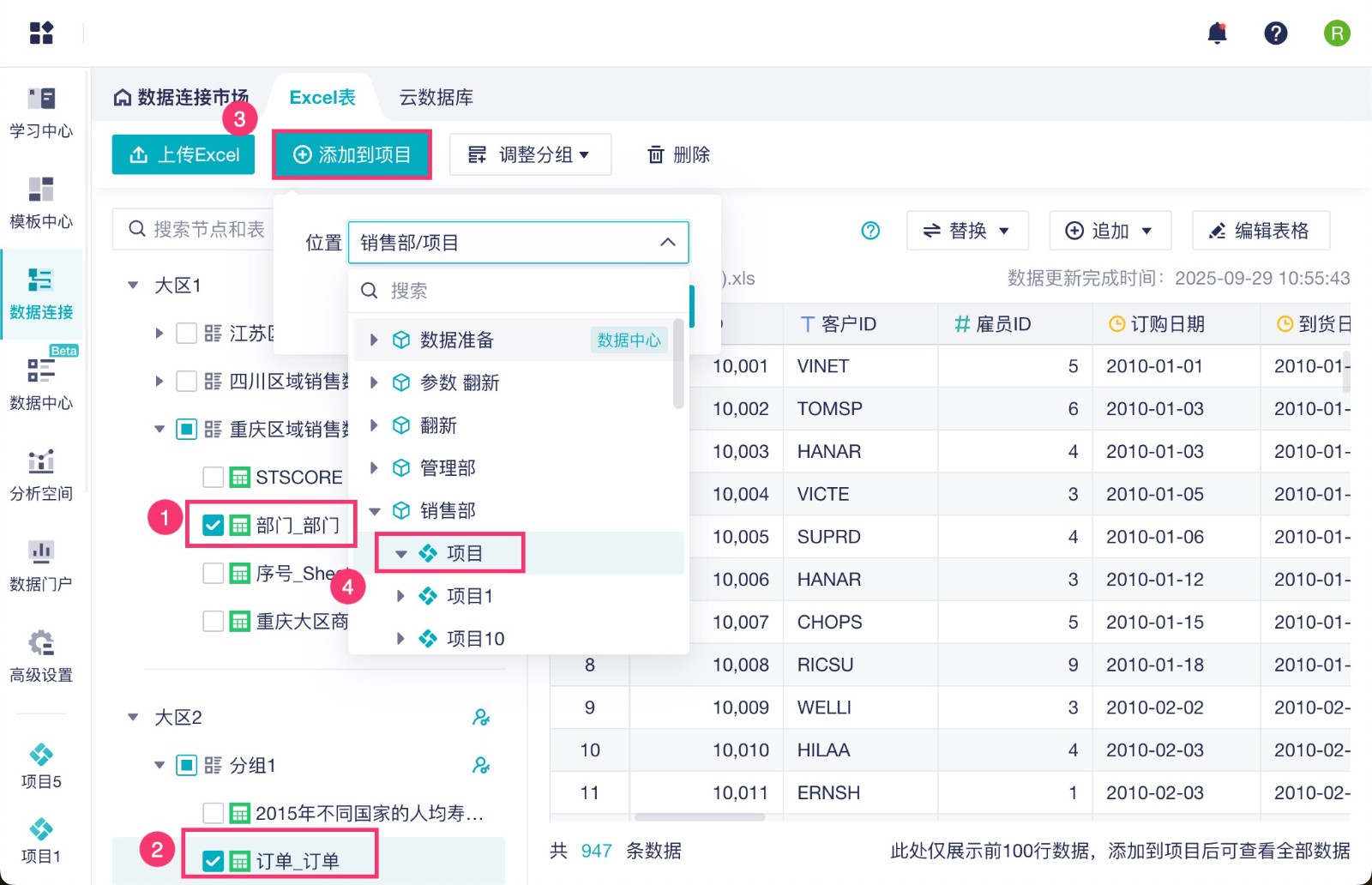Expand 项目1 in location list
Image resolution: width=1372 pixels, height=885 pixels.
pos(400,596)
